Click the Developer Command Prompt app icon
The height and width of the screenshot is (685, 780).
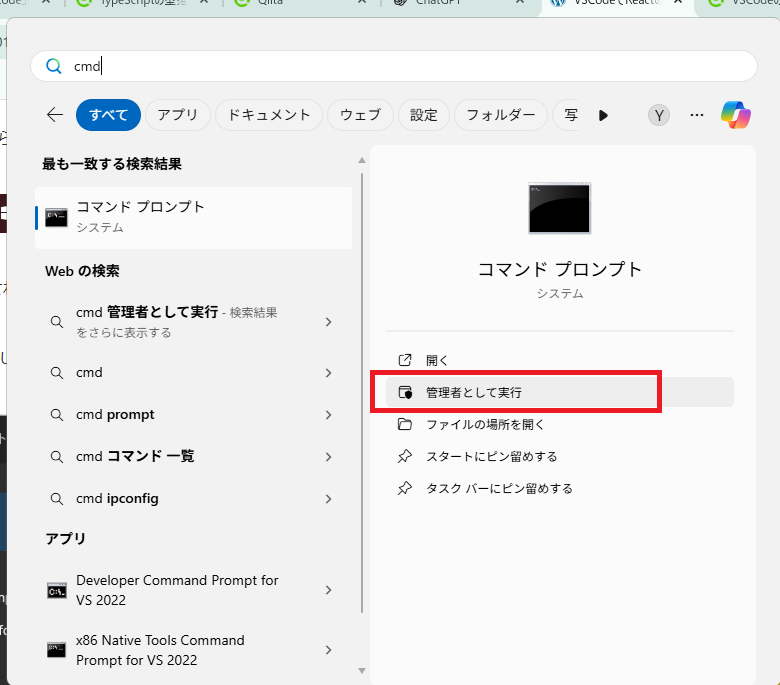pyautogui.click(x=57, y=590)
